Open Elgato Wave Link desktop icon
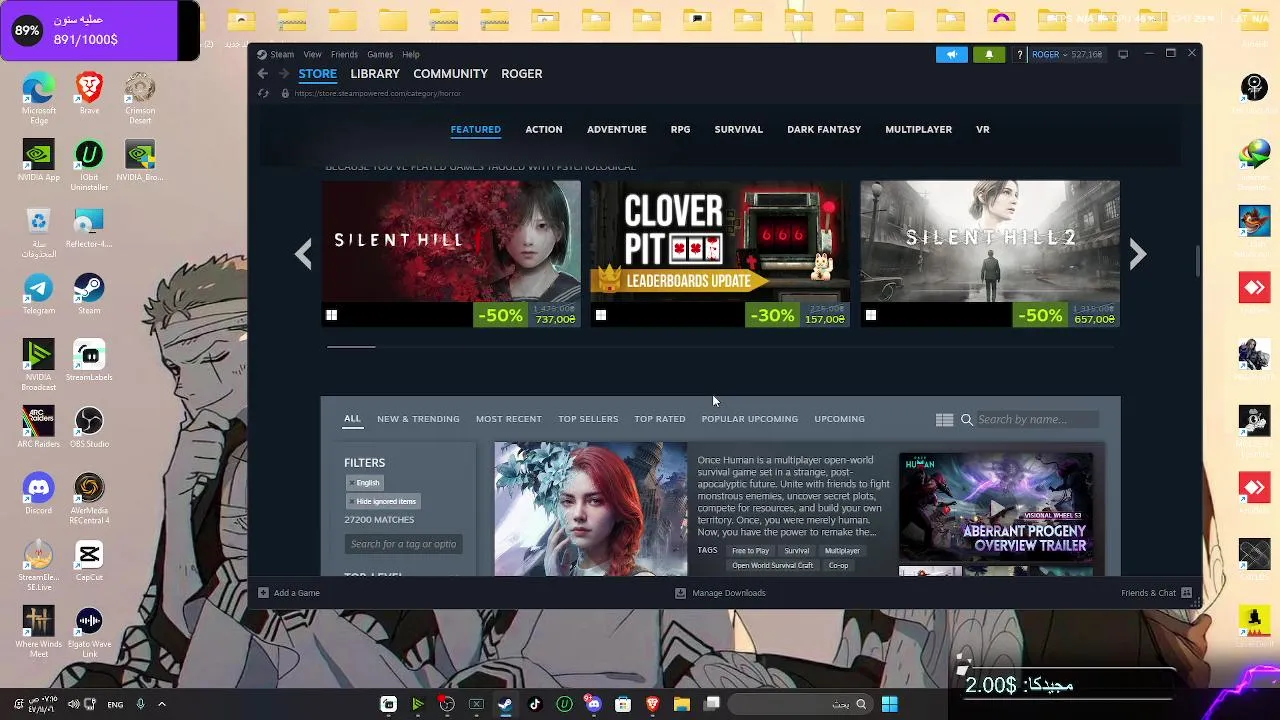Image resolution: width=1280 pixels, height=720 pixels. click(89, 633)
